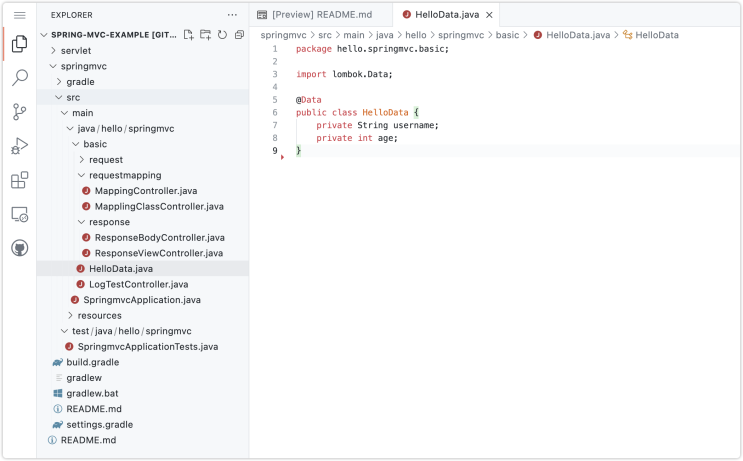Collapse the springmvc folder

coord(142,66)
